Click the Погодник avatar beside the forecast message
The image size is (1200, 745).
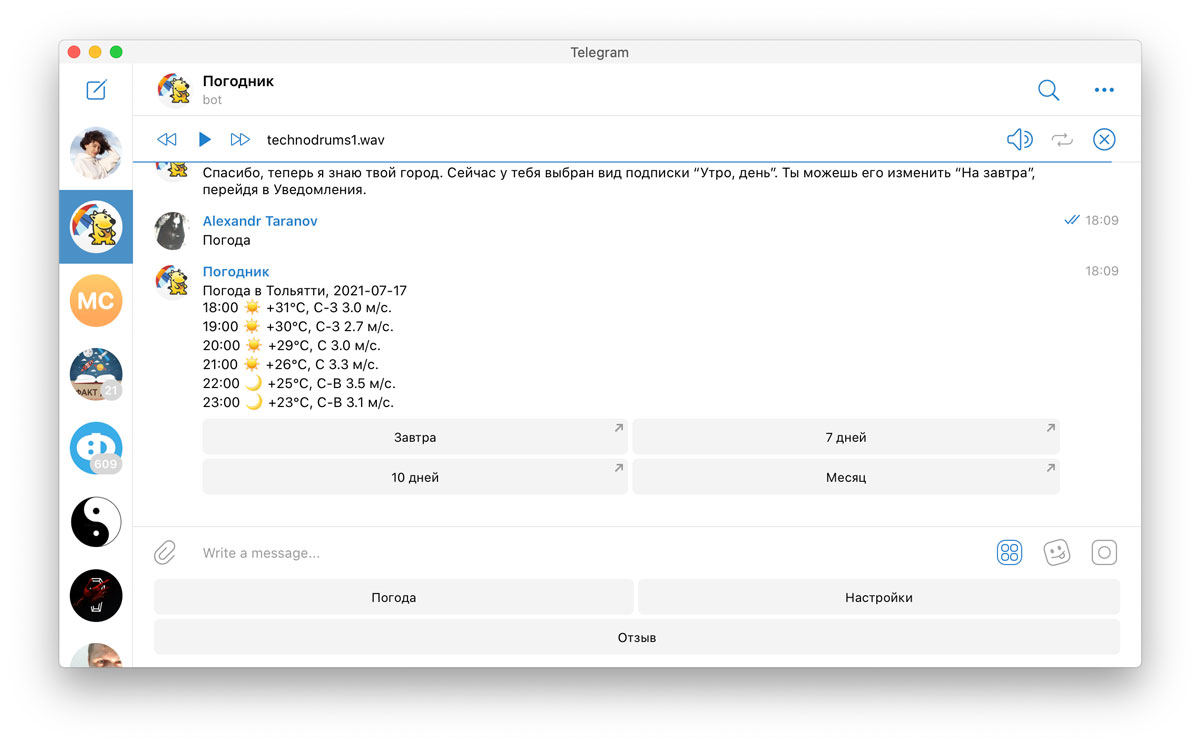tap(173, 281)
